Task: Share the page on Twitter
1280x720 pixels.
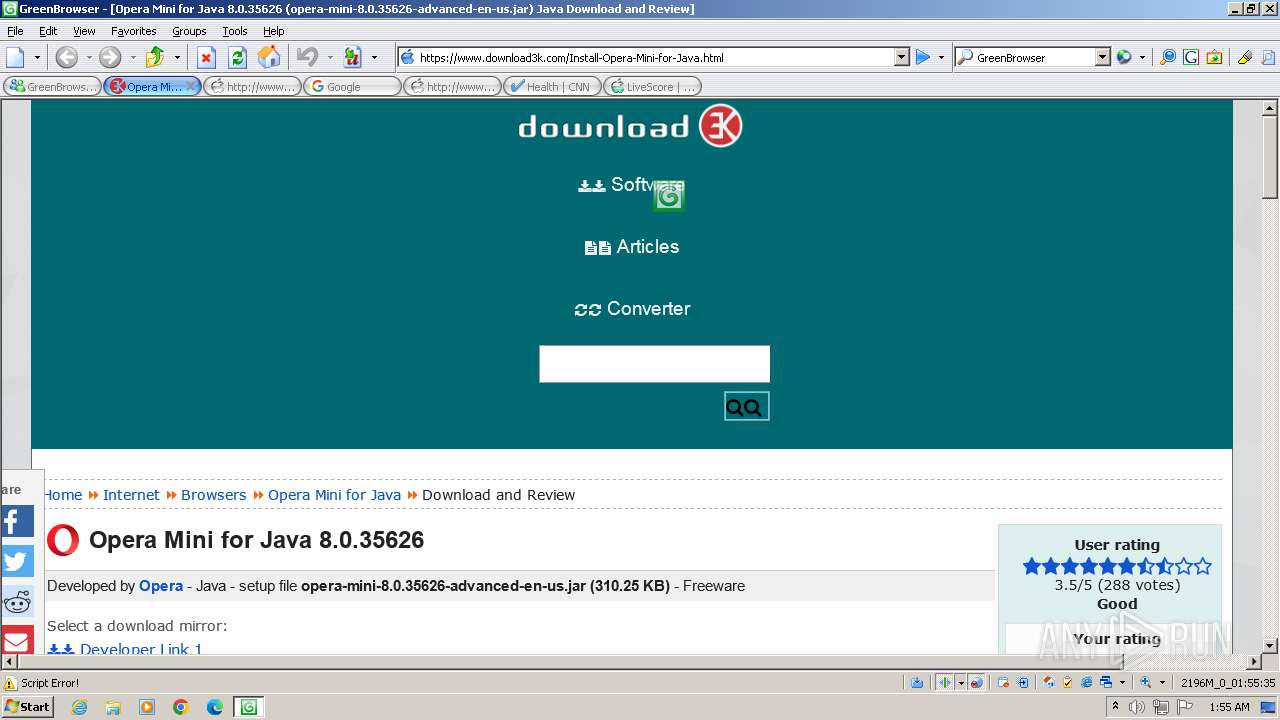Action: tap(17, 561)
